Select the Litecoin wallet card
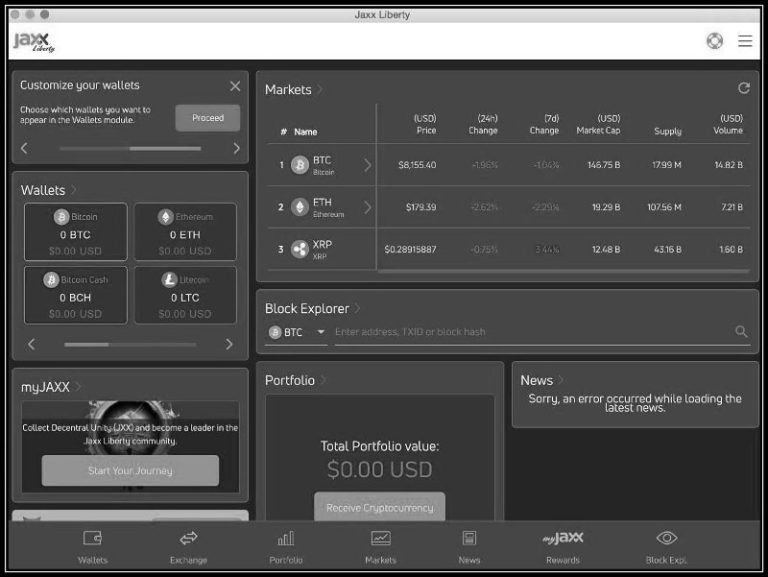768x577 pixels. coord(185,295)
